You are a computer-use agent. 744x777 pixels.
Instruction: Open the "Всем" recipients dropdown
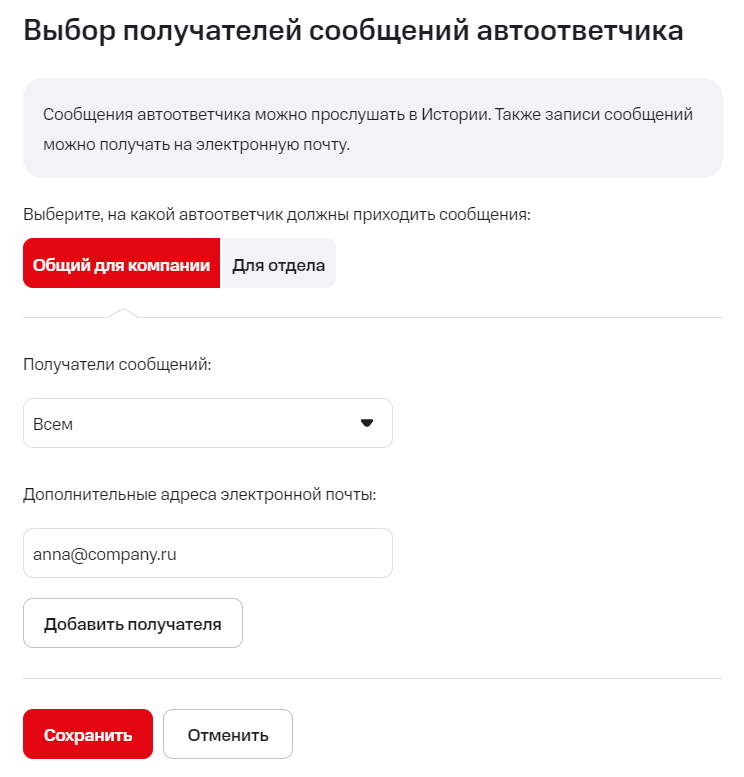point(207,423)
